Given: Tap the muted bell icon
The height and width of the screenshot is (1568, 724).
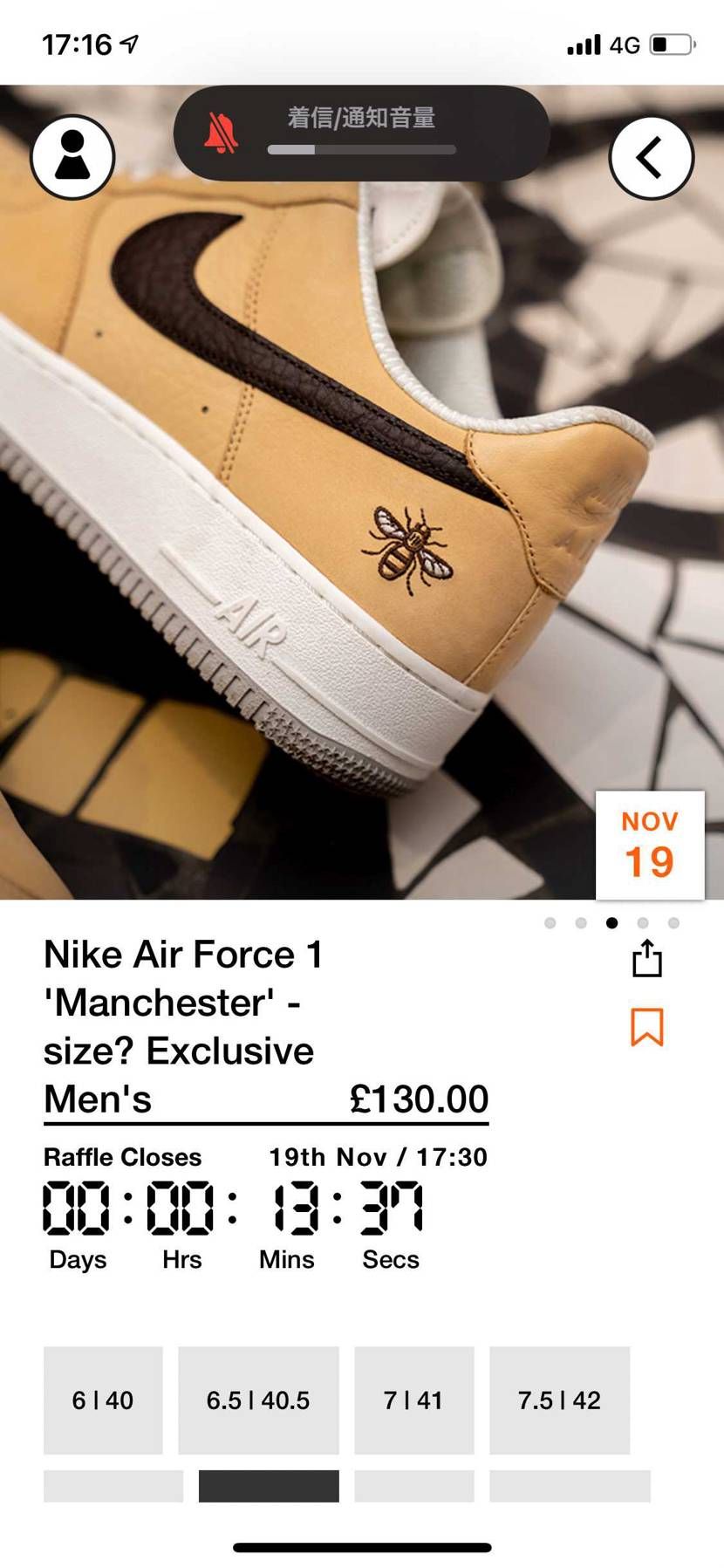Looking at the screenshot, I should point(222,134).
